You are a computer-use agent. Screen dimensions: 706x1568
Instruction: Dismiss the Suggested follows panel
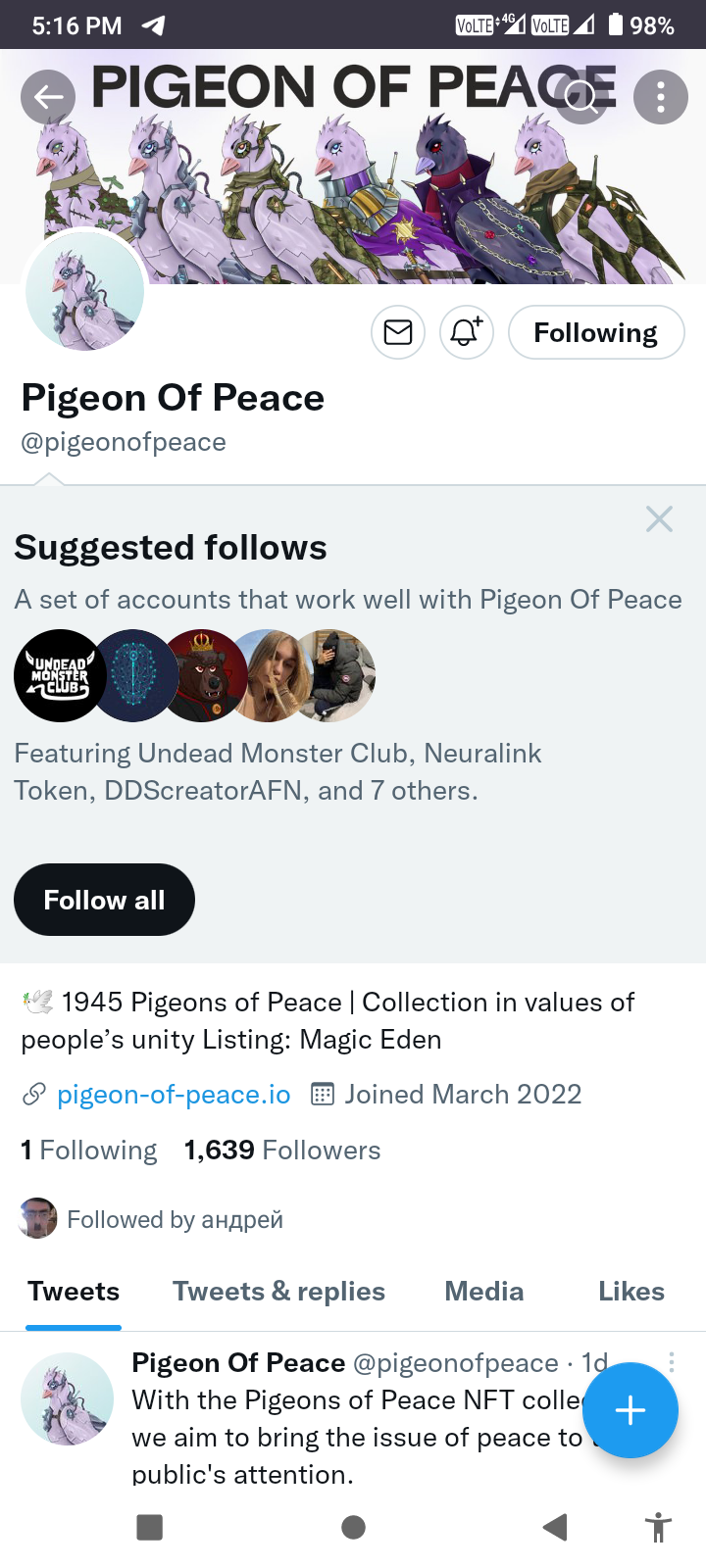tap(659, 519)
